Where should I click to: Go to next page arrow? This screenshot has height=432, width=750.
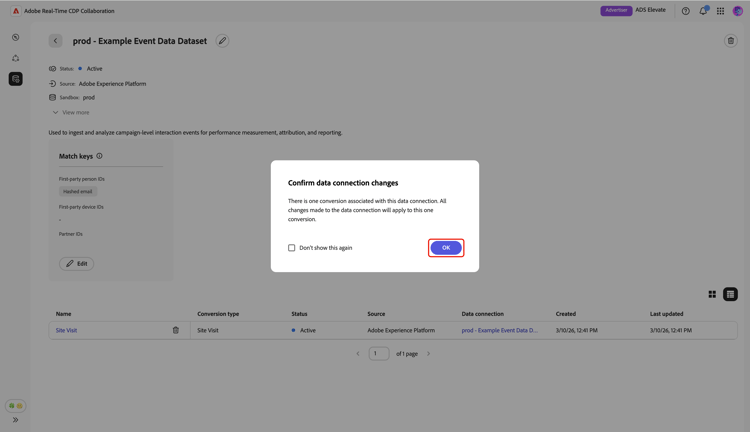click(x=429, y=354)
